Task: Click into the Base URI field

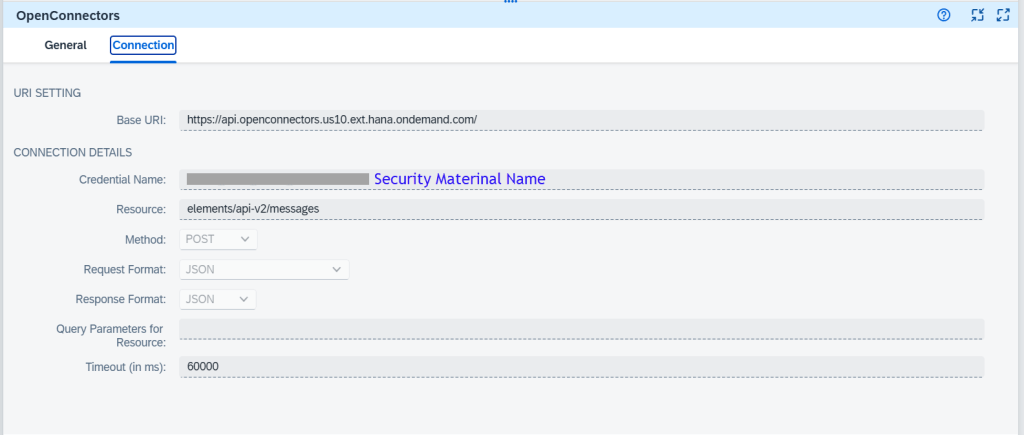Action: click(x=580, y=120)
